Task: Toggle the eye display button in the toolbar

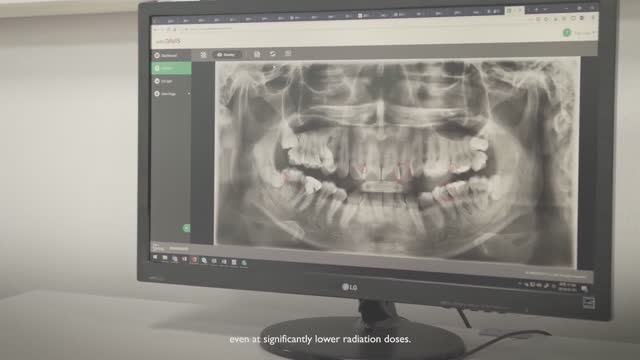Action: tap(227, 54)
